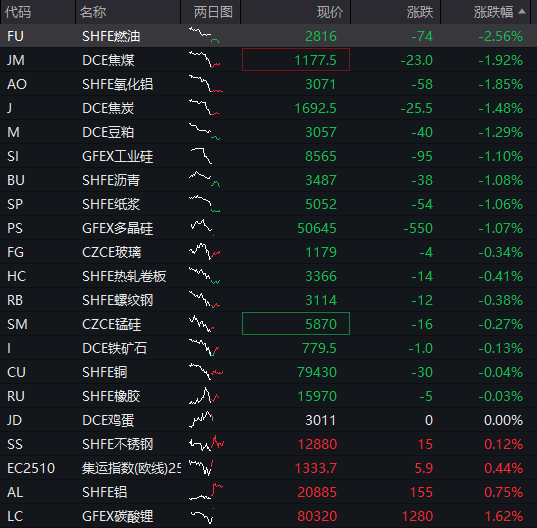537x528 pixels.
Task: Open the SS two-day sparkline chart
Action: (207, 444)
